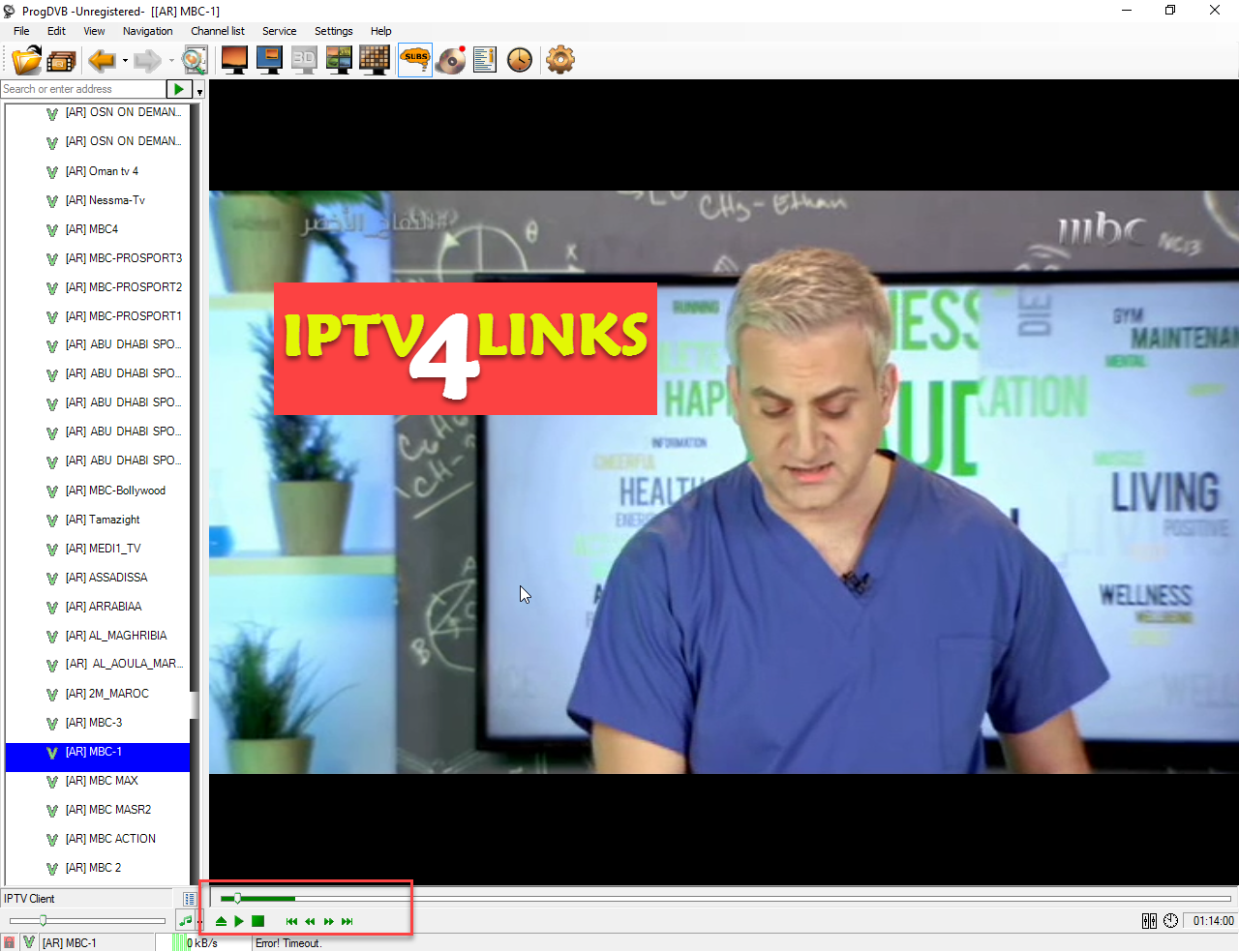Switch to the full screen monitor view
The image size is (1239, 952).
pos(234,60)
